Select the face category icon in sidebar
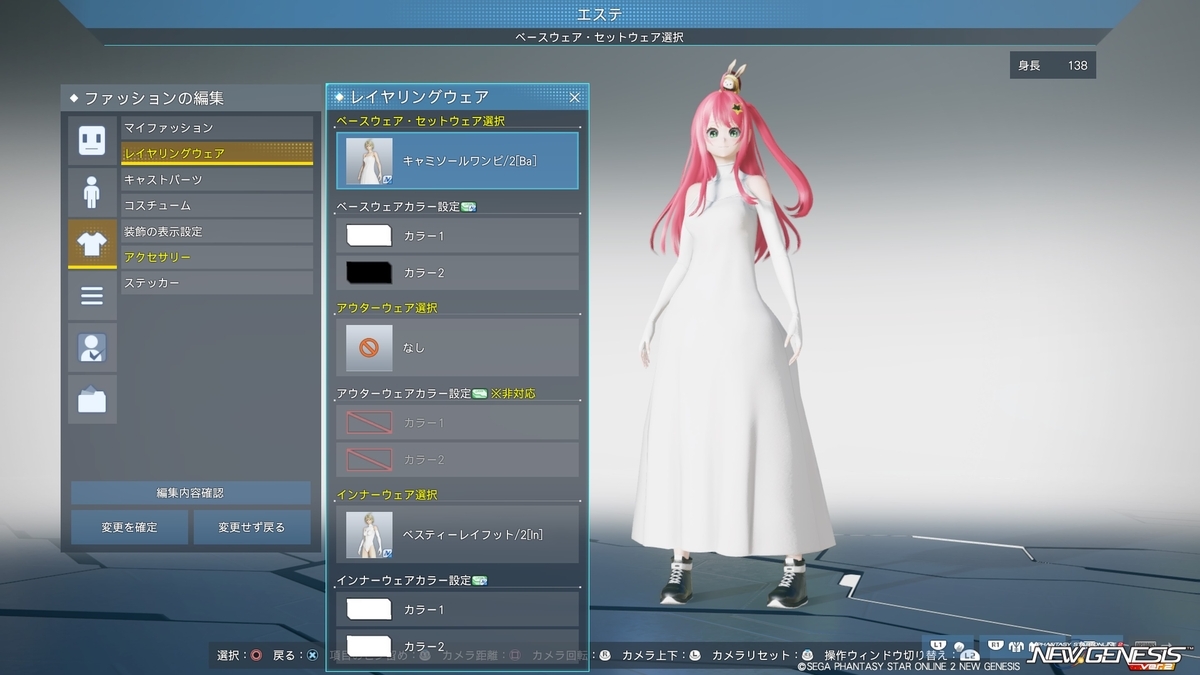Viewport: 1200px width, 675px height. coord(92,140)
